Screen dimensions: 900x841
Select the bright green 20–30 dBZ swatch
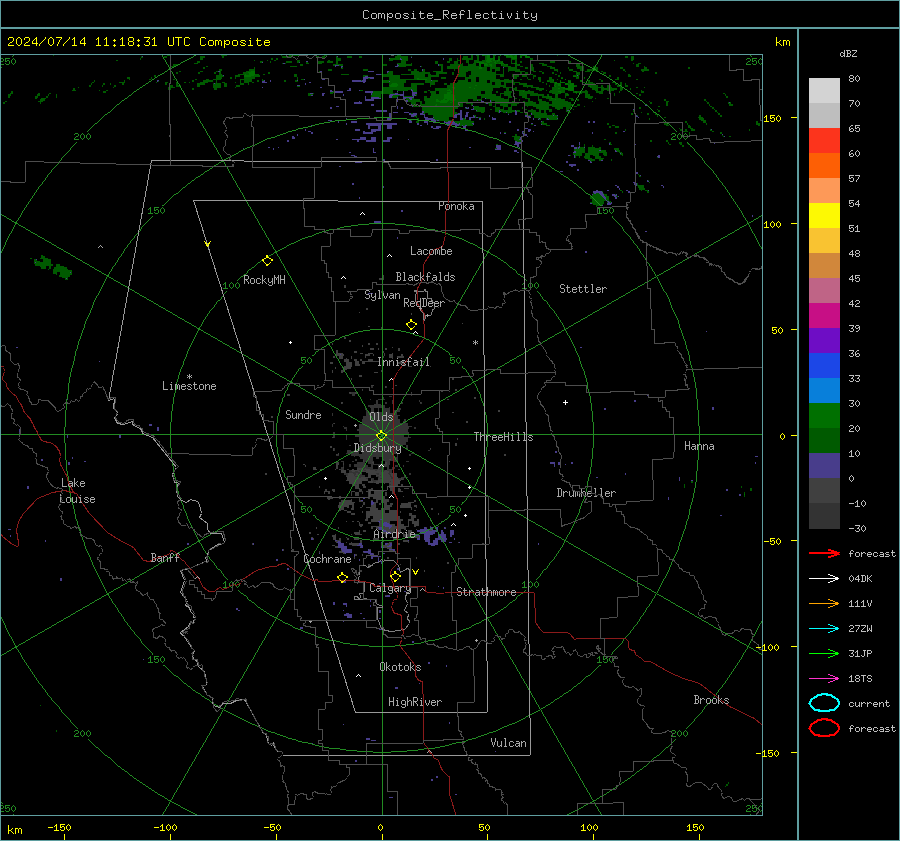point(824,416)
